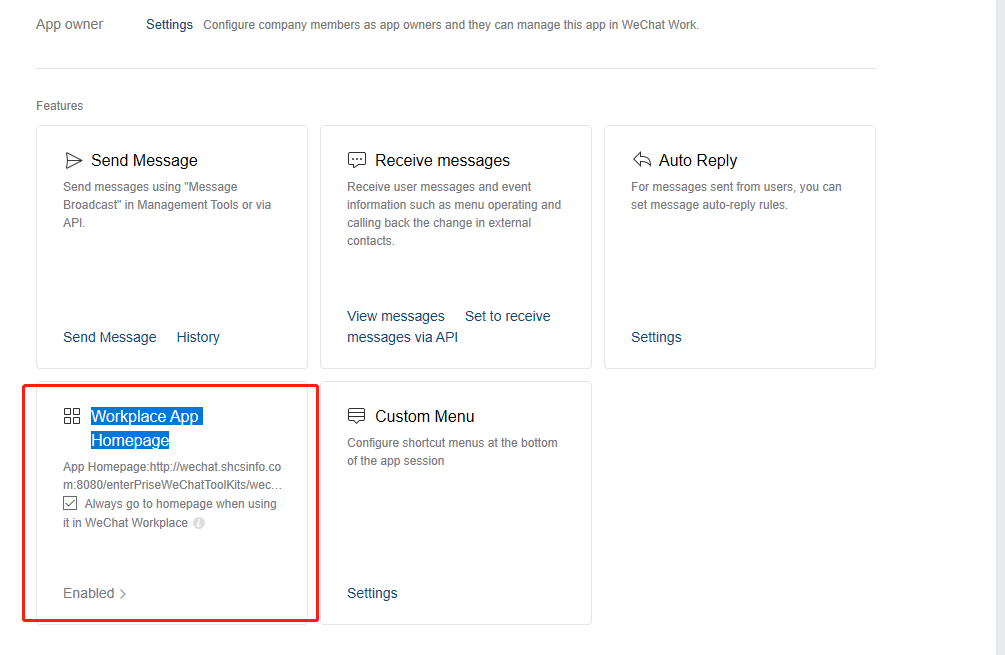Click Set to receive messages via API
Screen dimensions: 1005x655
point(507,316)
